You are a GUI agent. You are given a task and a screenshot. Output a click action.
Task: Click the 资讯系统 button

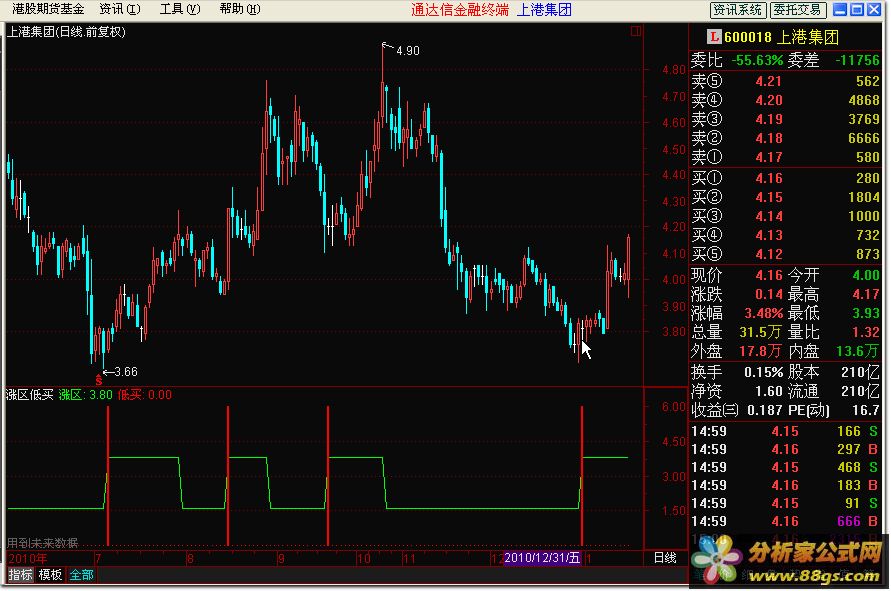738,10
